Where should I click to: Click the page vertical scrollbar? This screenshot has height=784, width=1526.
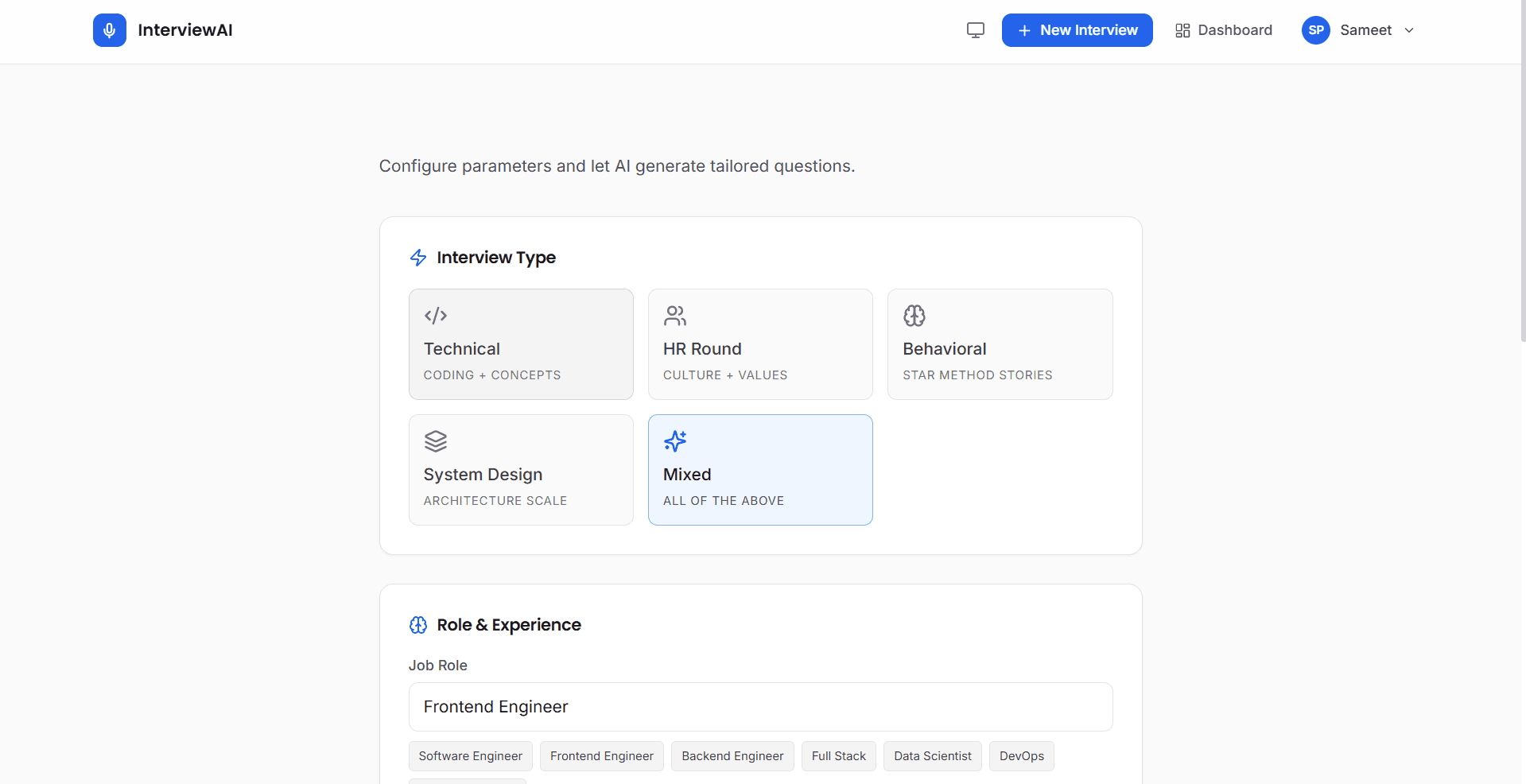[x=1522, y=171]
